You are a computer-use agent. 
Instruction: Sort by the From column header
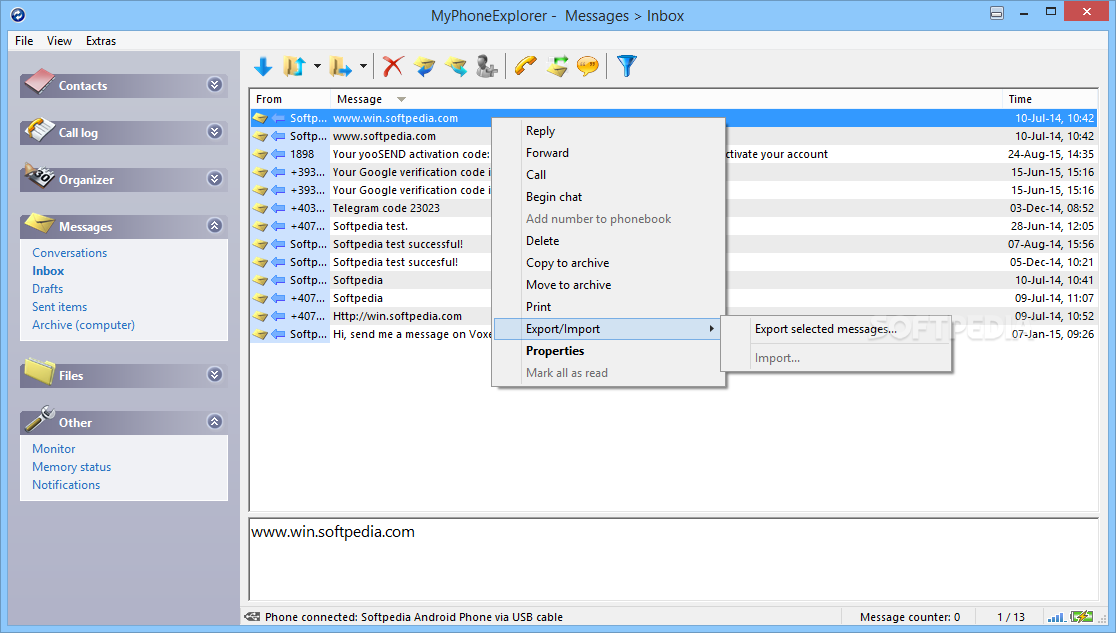click(290, 99)
